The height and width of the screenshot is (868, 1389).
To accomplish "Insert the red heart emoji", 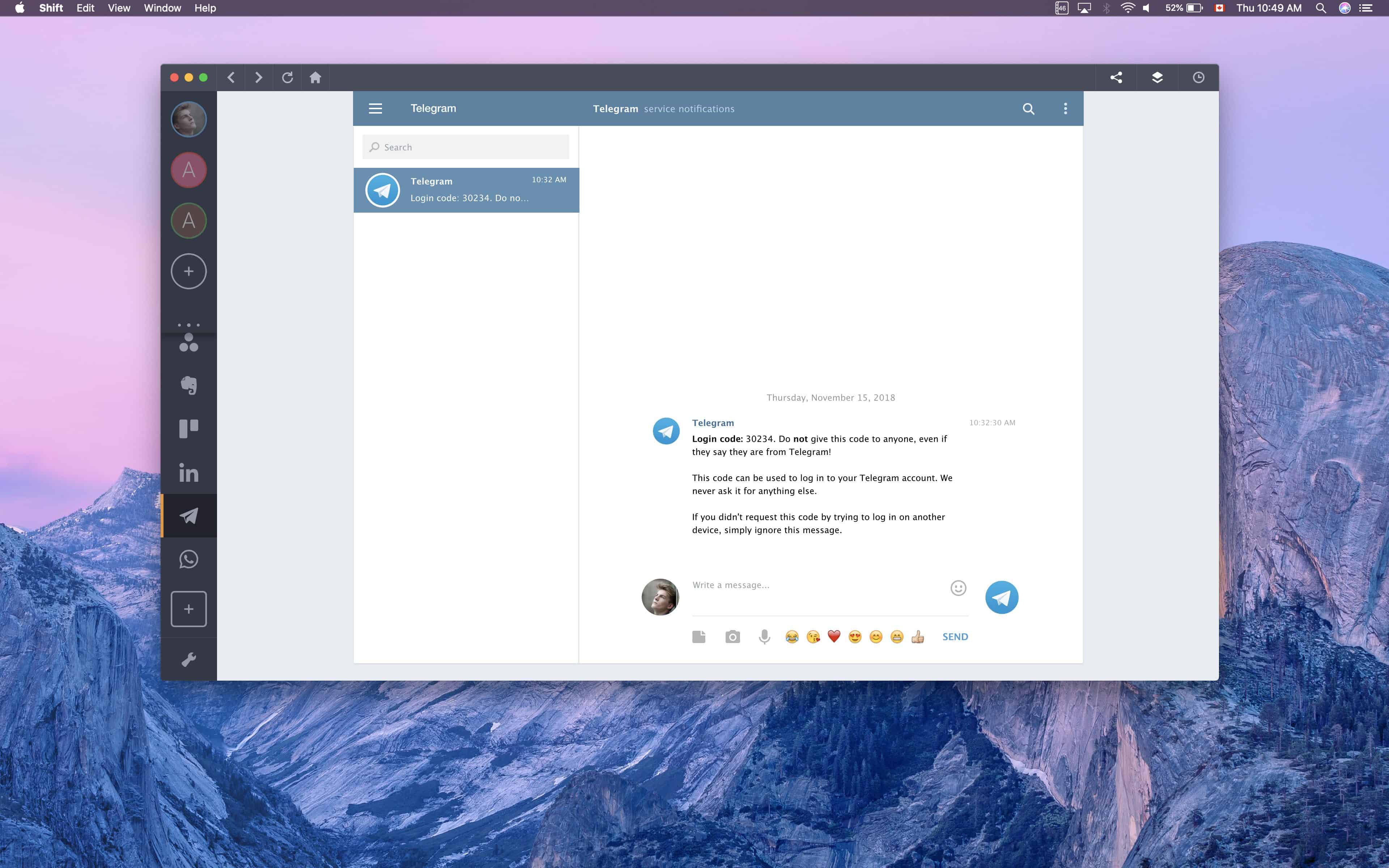I will pos(834,637).
